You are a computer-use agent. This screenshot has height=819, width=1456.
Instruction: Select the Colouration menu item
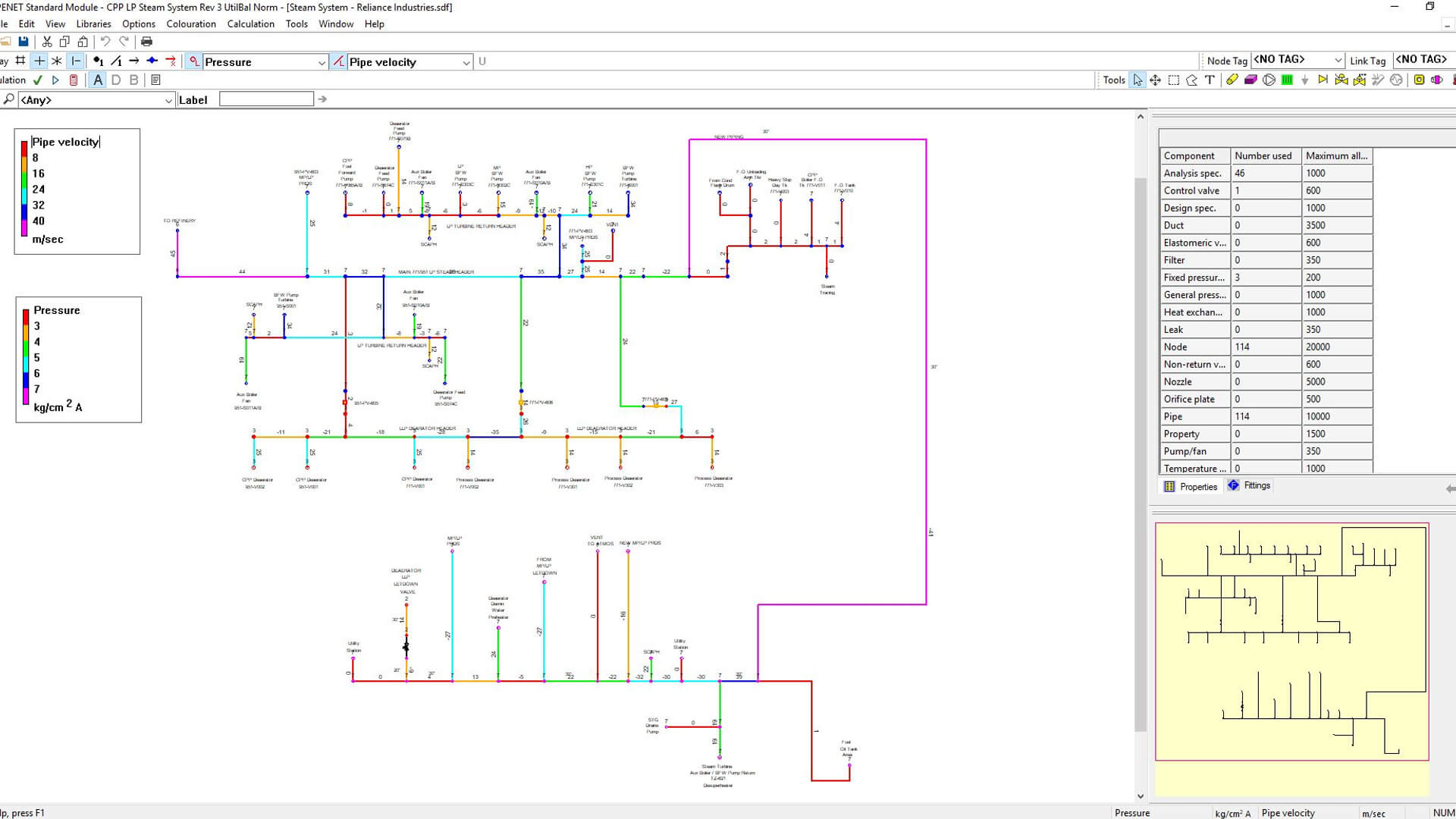[x=191, y=23]
